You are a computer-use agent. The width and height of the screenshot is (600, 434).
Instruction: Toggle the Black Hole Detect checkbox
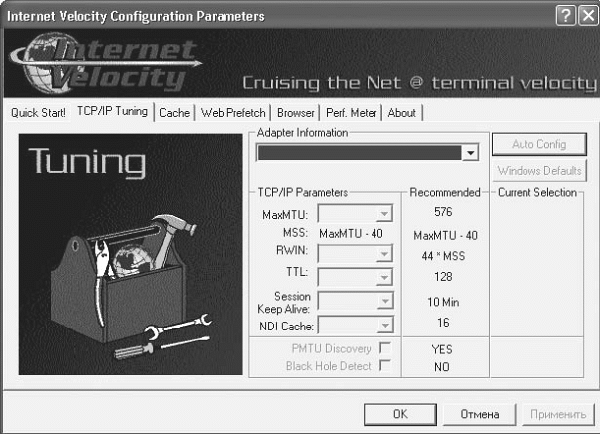point(383,366)
